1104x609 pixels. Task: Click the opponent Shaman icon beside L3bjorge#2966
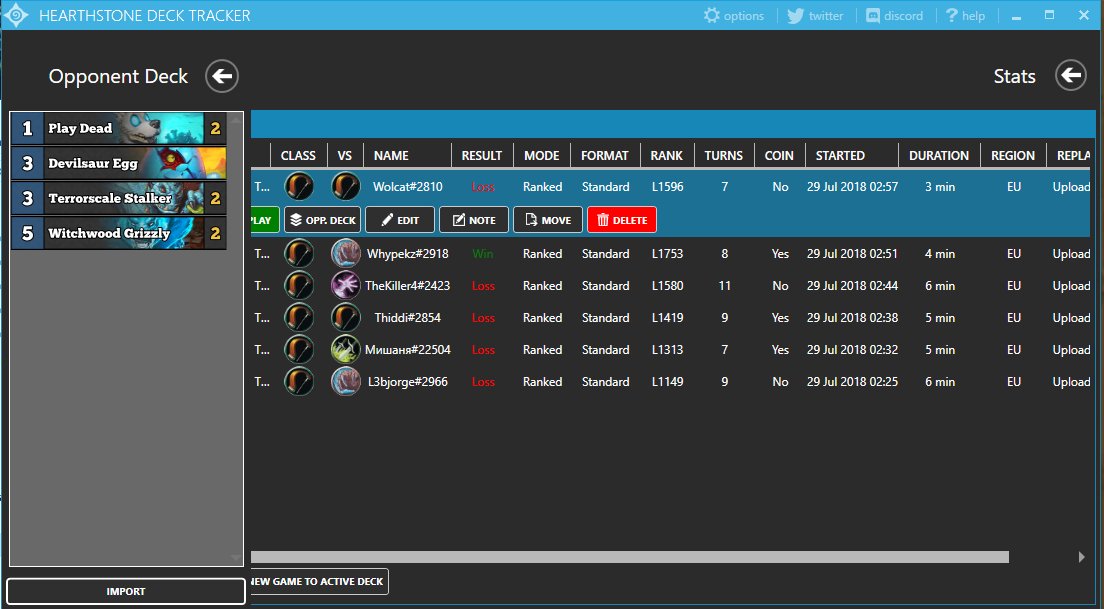(x=346, y=382)
